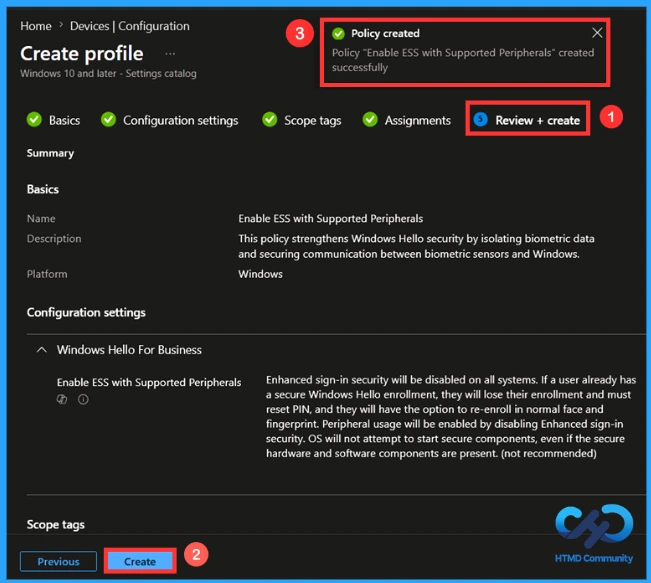Navigate to Home breadcrumb
Image resolution: width=651 pixels, height=583 pixels.
[x=36, y=26]
